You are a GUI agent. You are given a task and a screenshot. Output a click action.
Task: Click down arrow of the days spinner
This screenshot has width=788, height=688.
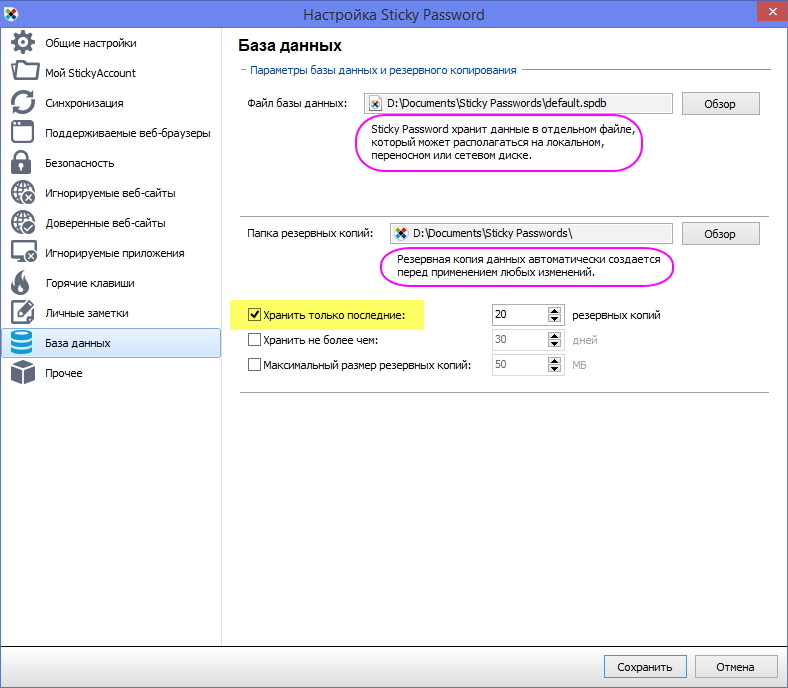[x=554, y=344]
